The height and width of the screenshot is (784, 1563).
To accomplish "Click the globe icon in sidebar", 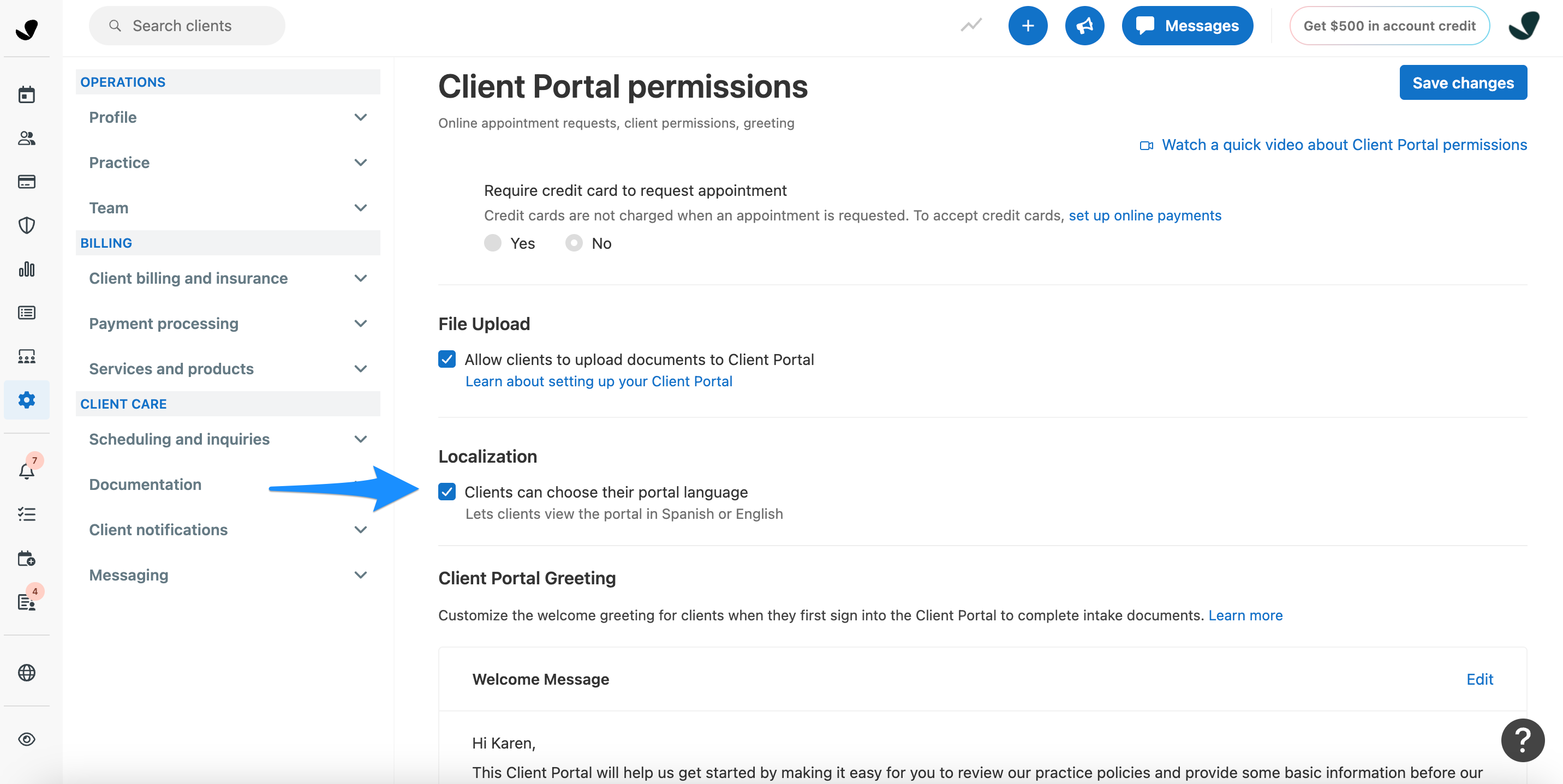I will pyautogui.click(x=26, y=672).
